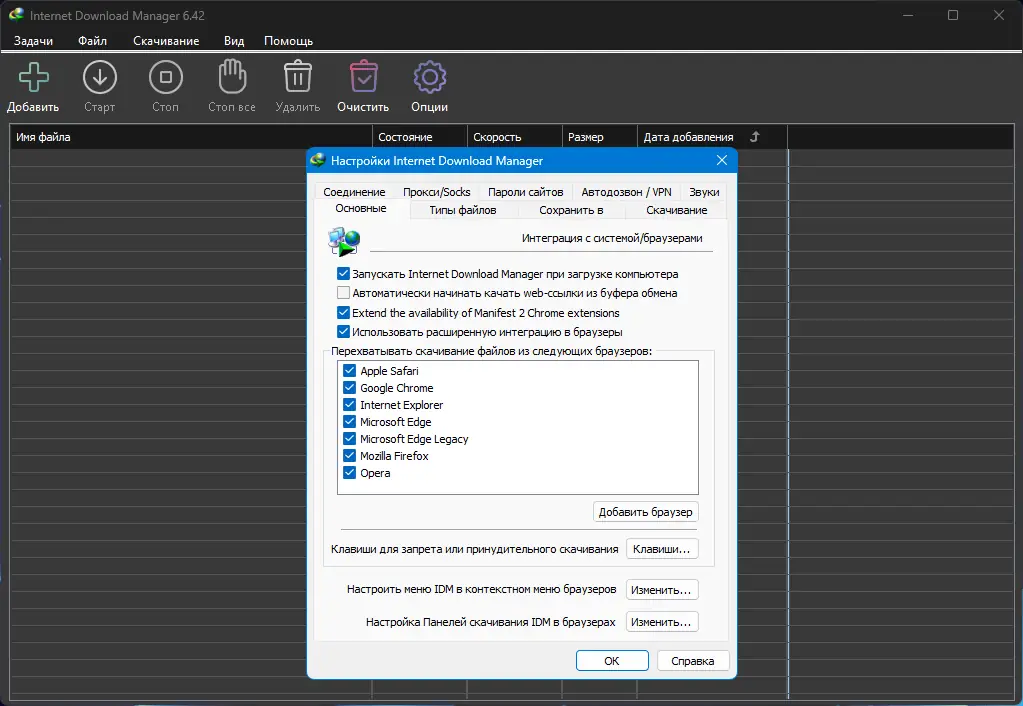Screen dimensions: 1023x706
Task: Uncheck Microsoft Edge Legacy browser
Action: pos(349,438)
